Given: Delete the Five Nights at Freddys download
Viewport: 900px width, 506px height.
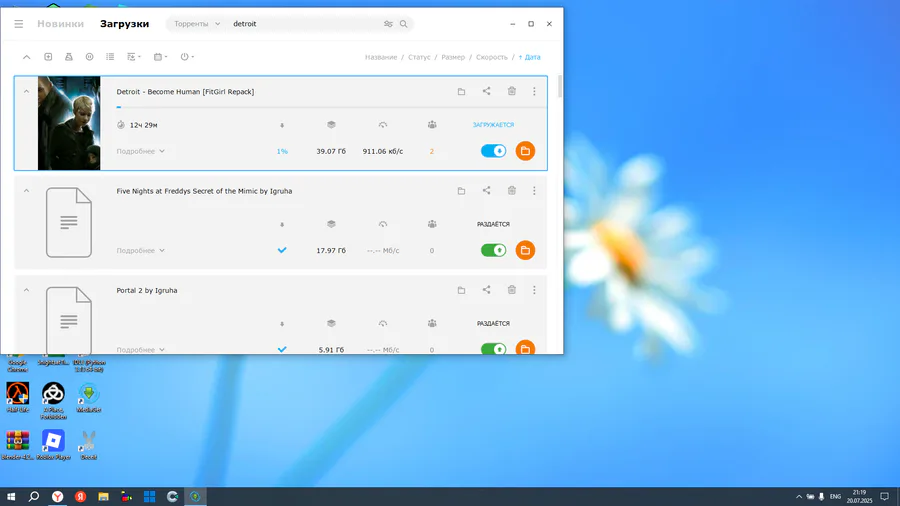Looking at the screenshot, I should click(x=511, y=190).
